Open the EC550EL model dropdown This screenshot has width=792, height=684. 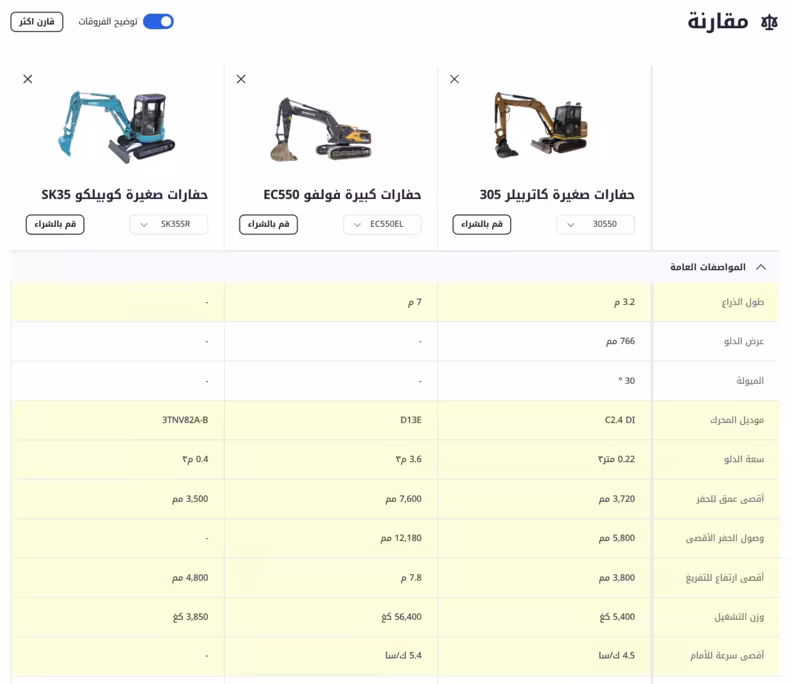pos(382,224)
